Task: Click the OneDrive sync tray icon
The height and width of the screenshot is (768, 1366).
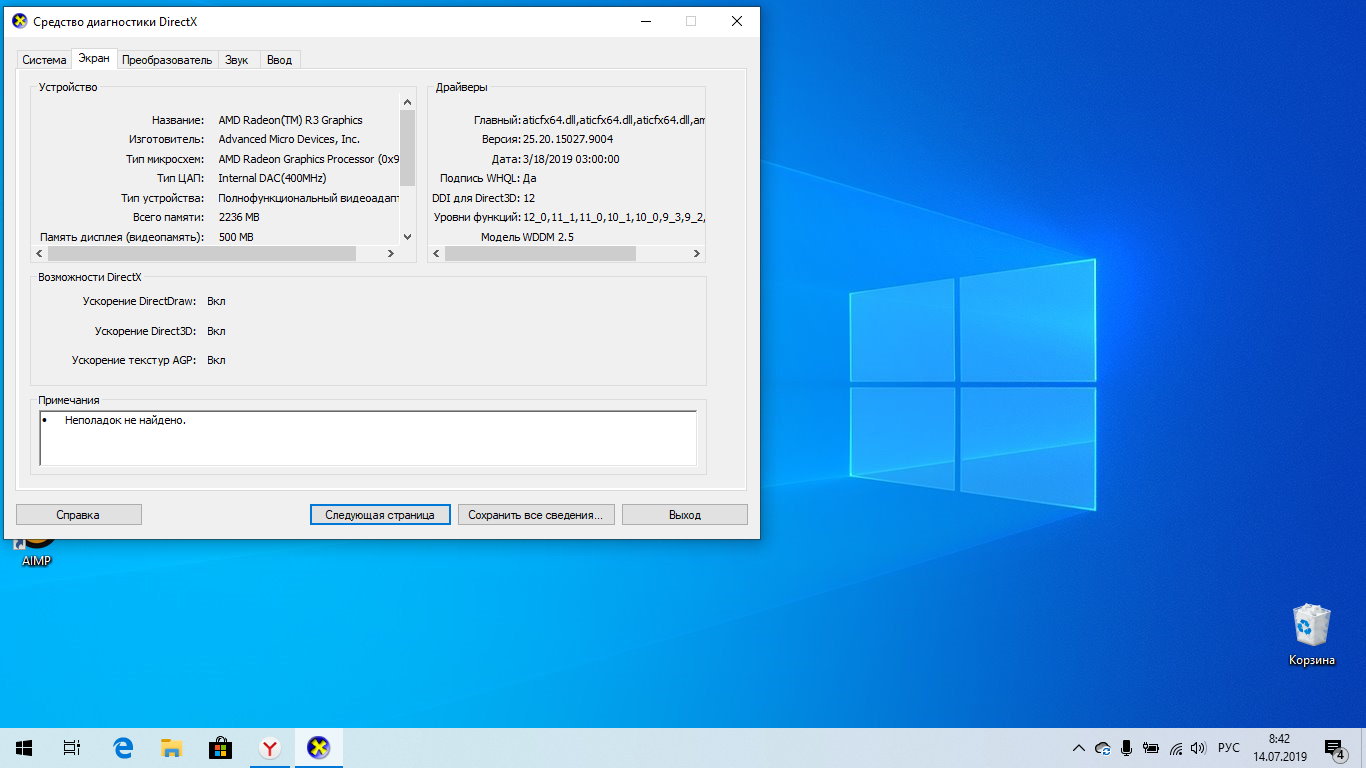Action: click(x=1103, y=748)
